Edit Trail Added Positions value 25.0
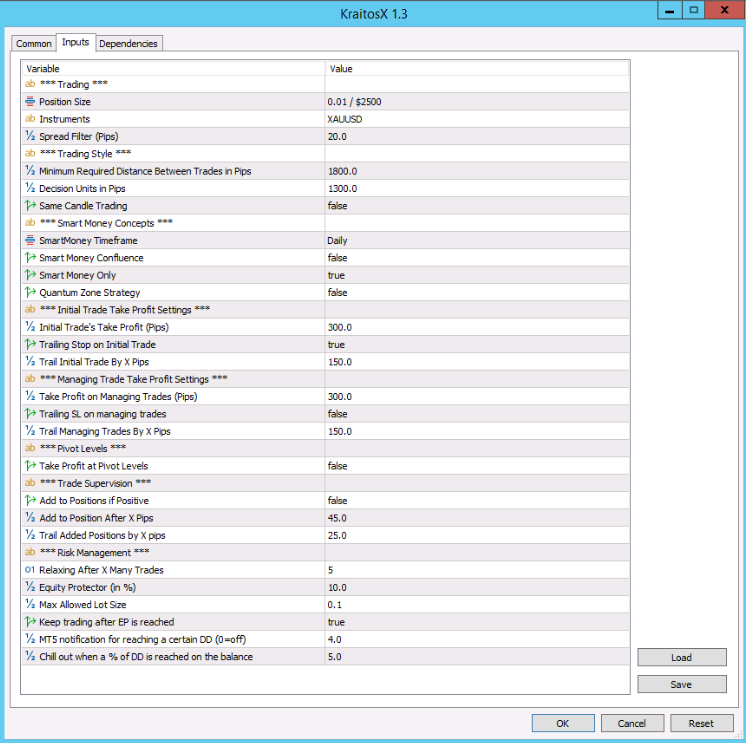This screenshot has height=743, width=746. pos(477,535)
